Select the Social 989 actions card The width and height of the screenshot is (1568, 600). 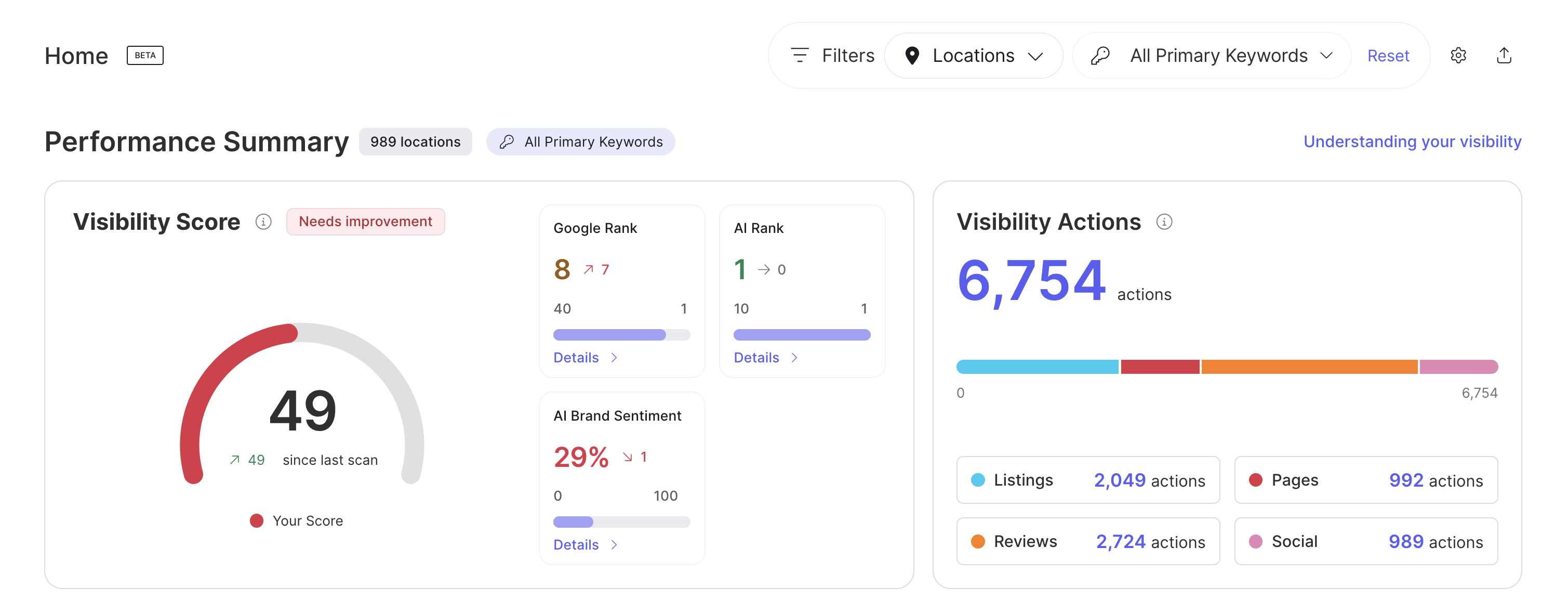pos(1365,541)
